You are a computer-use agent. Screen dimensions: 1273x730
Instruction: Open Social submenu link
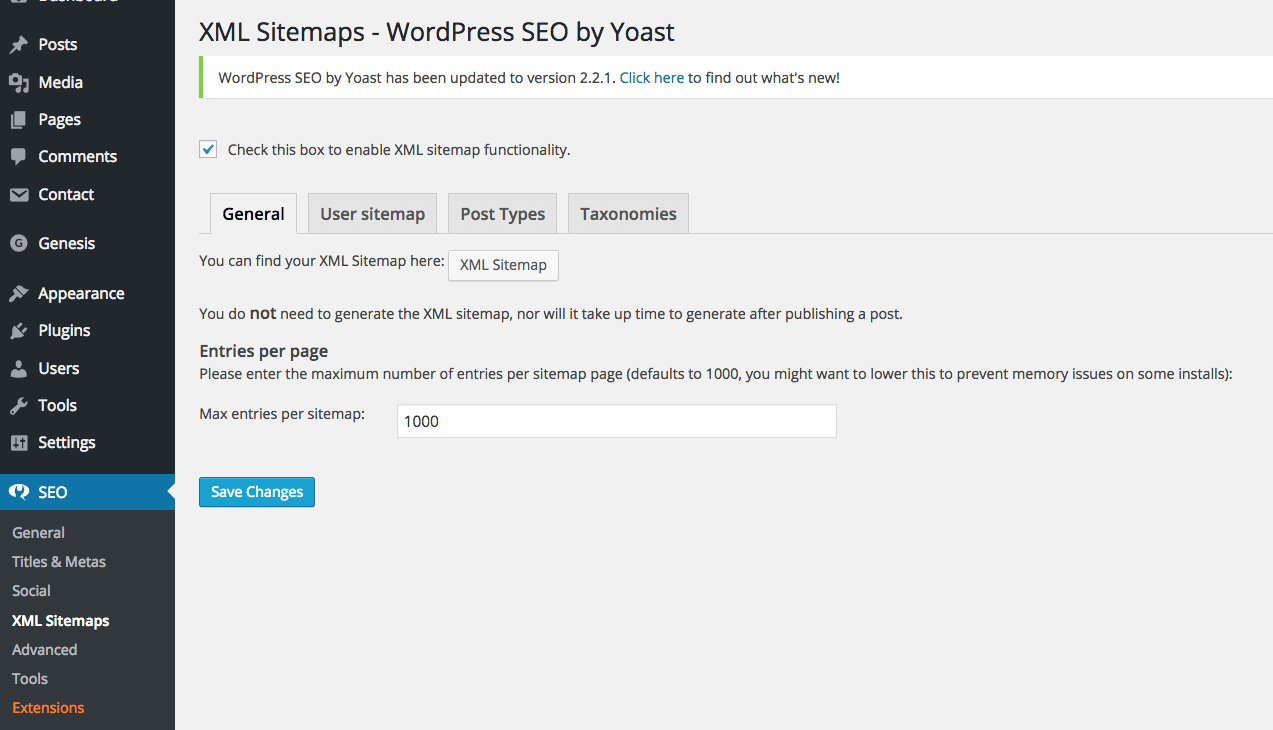click(x=31, y=591)
